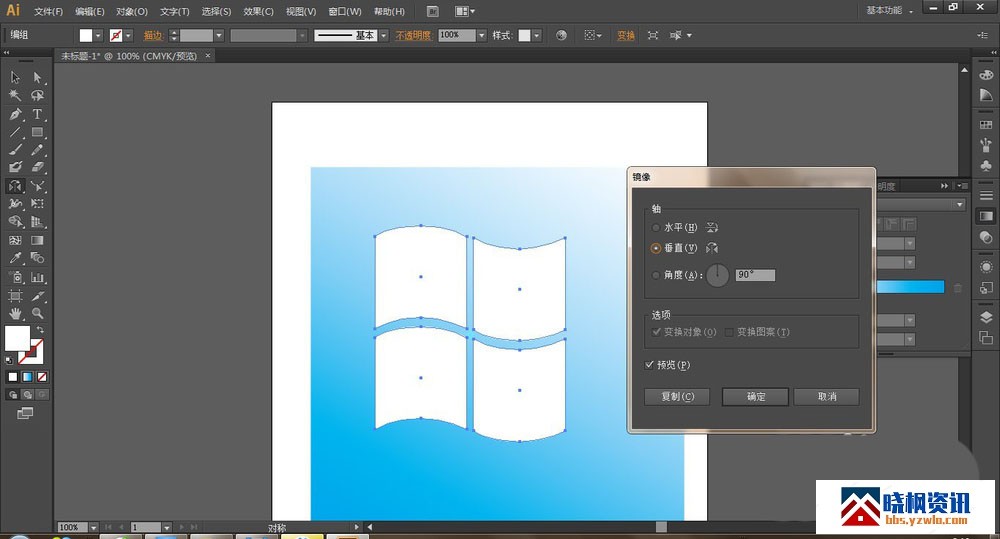Select the Selection (black arrow) tool
Viewport: 1000px width, 539px height.
[15, 77]
